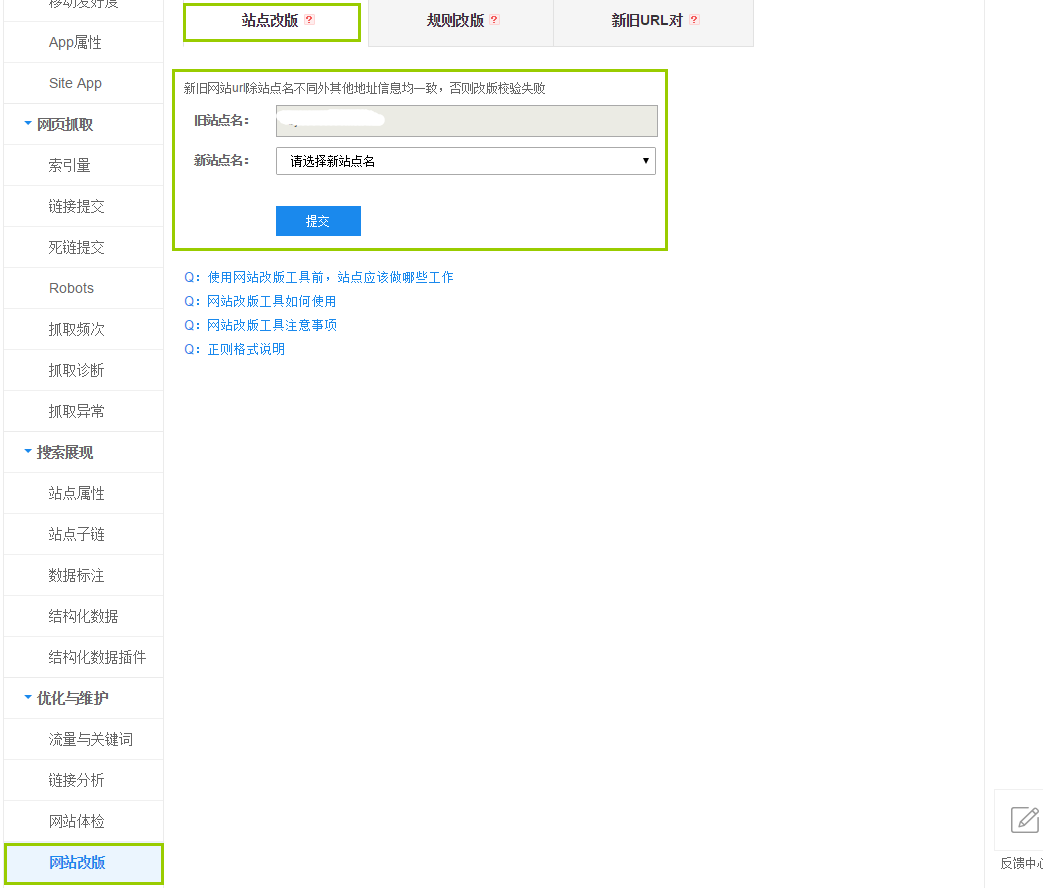Go to 索引量 in the sidebar
The image size is (1043, 888).
point(69,165)
